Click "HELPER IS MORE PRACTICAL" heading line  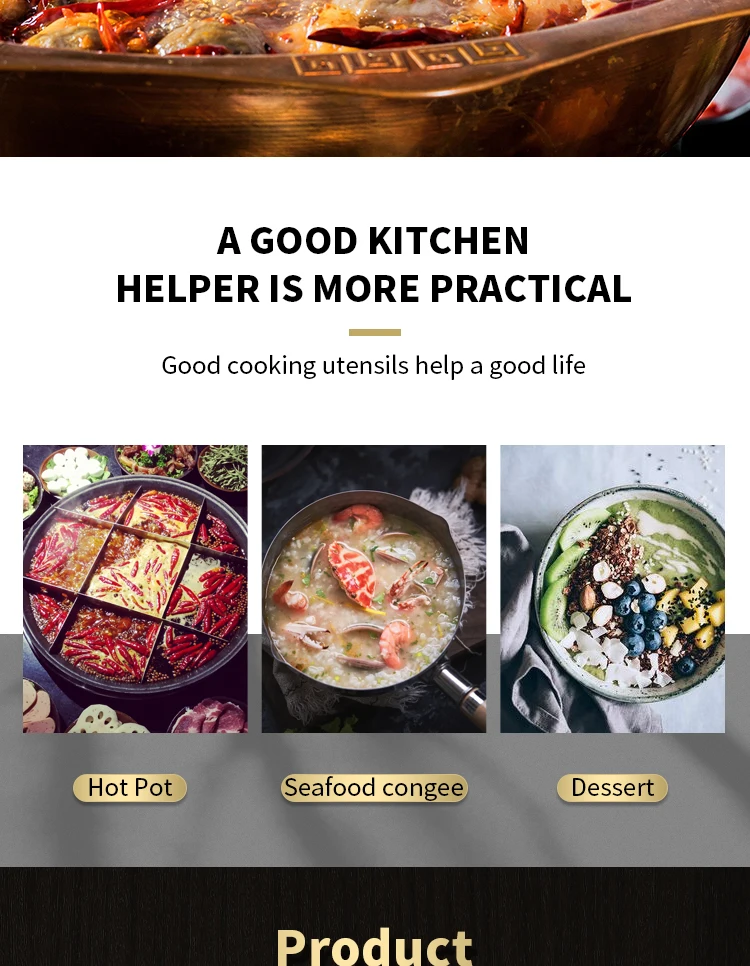[374, 288]
